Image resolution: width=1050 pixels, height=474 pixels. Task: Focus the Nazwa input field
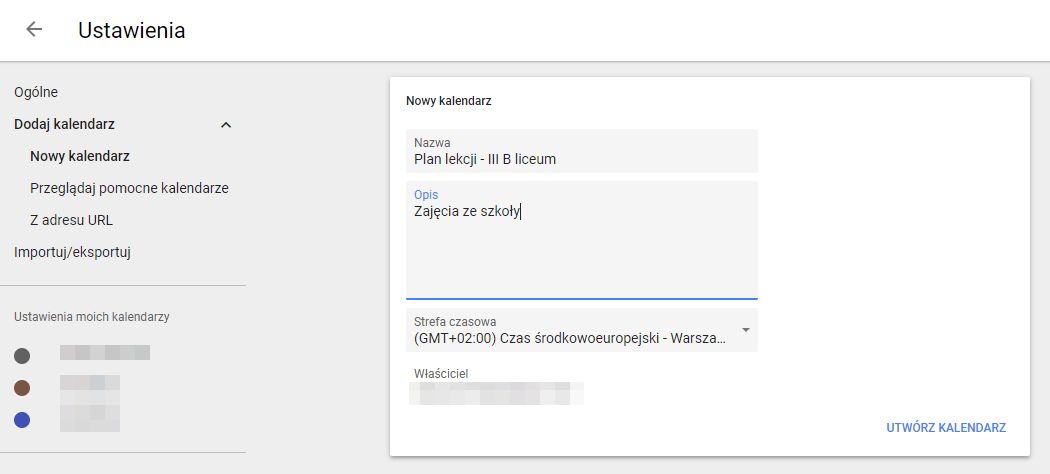pos(582,151)
